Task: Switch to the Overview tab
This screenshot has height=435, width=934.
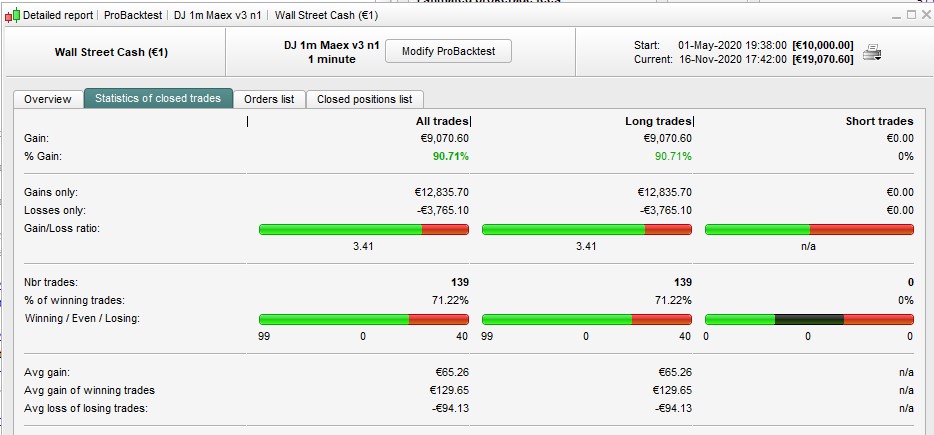Action: point(48,99)
